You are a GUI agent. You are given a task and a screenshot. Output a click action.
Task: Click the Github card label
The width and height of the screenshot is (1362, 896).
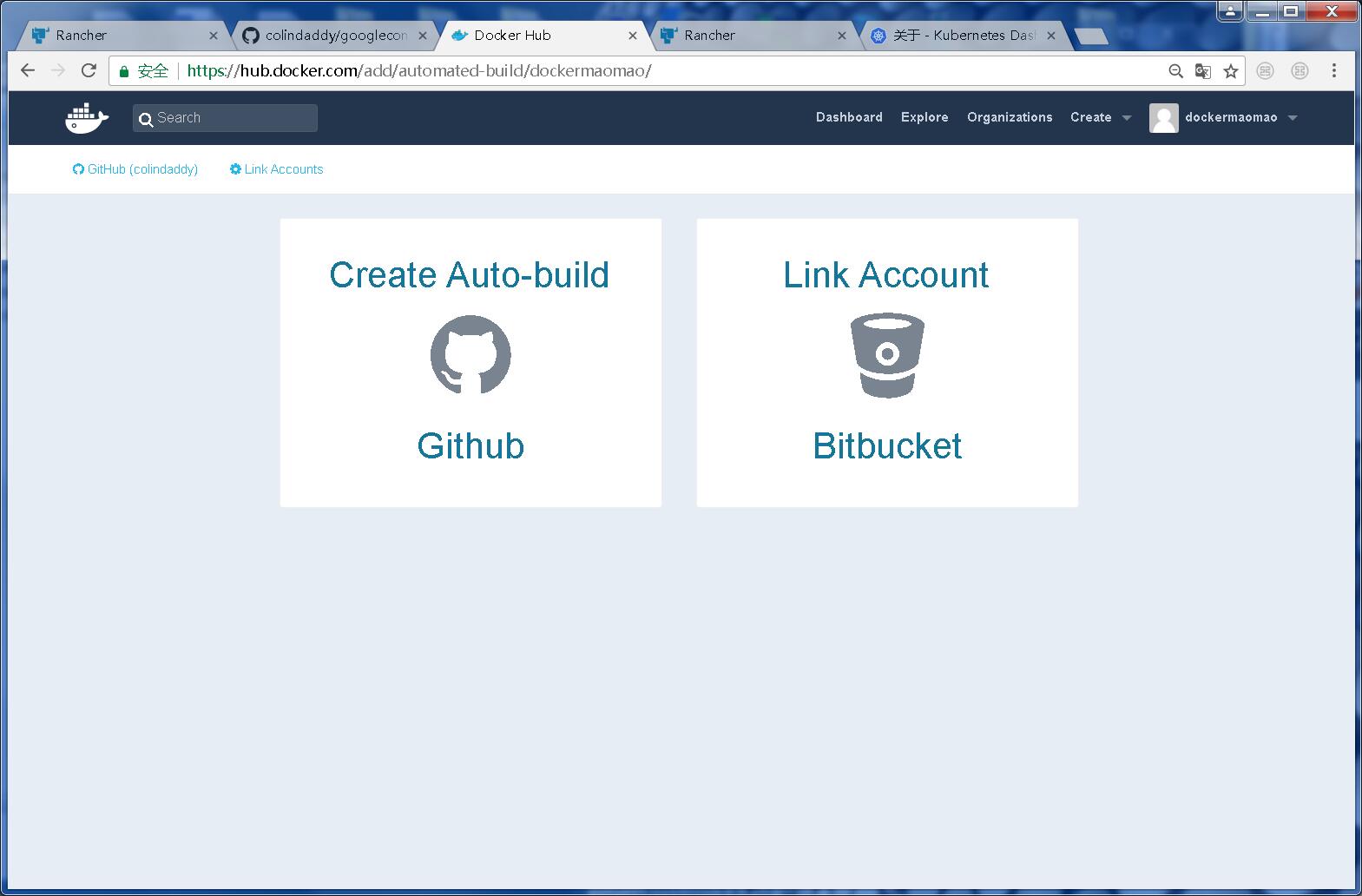tap(470, 446)
